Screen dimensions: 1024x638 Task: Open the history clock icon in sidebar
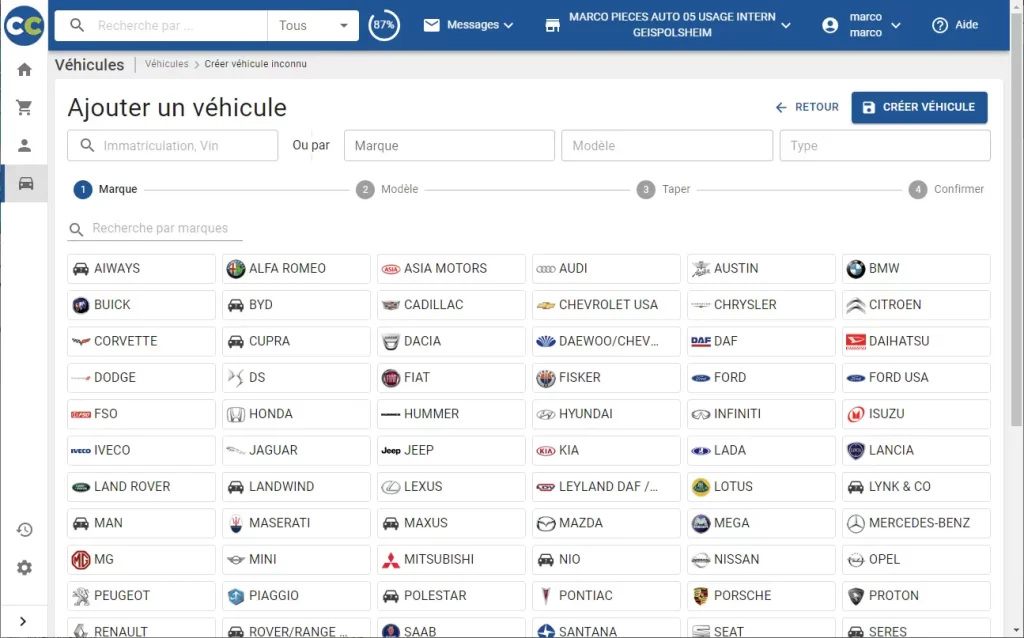24,530
